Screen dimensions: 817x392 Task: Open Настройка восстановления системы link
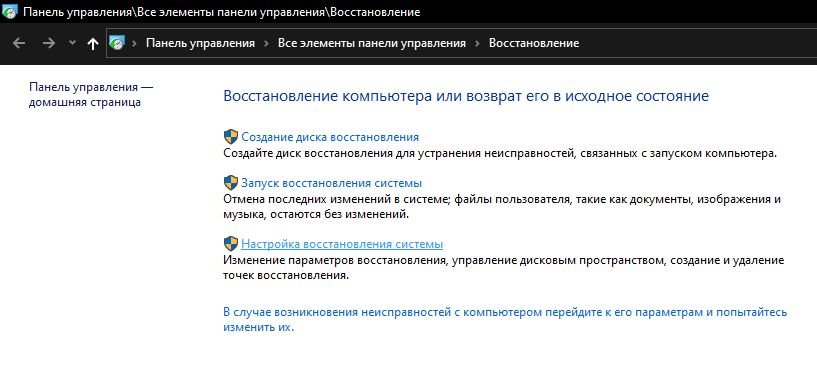[342, 244]
